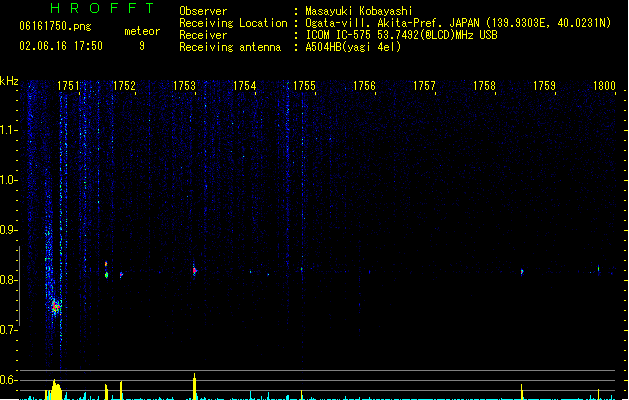Image resolution: width=629 pixels, height=400 pixels.
Task: Select the ICOM IC-575 receiver text
Action: pos(402,35)
